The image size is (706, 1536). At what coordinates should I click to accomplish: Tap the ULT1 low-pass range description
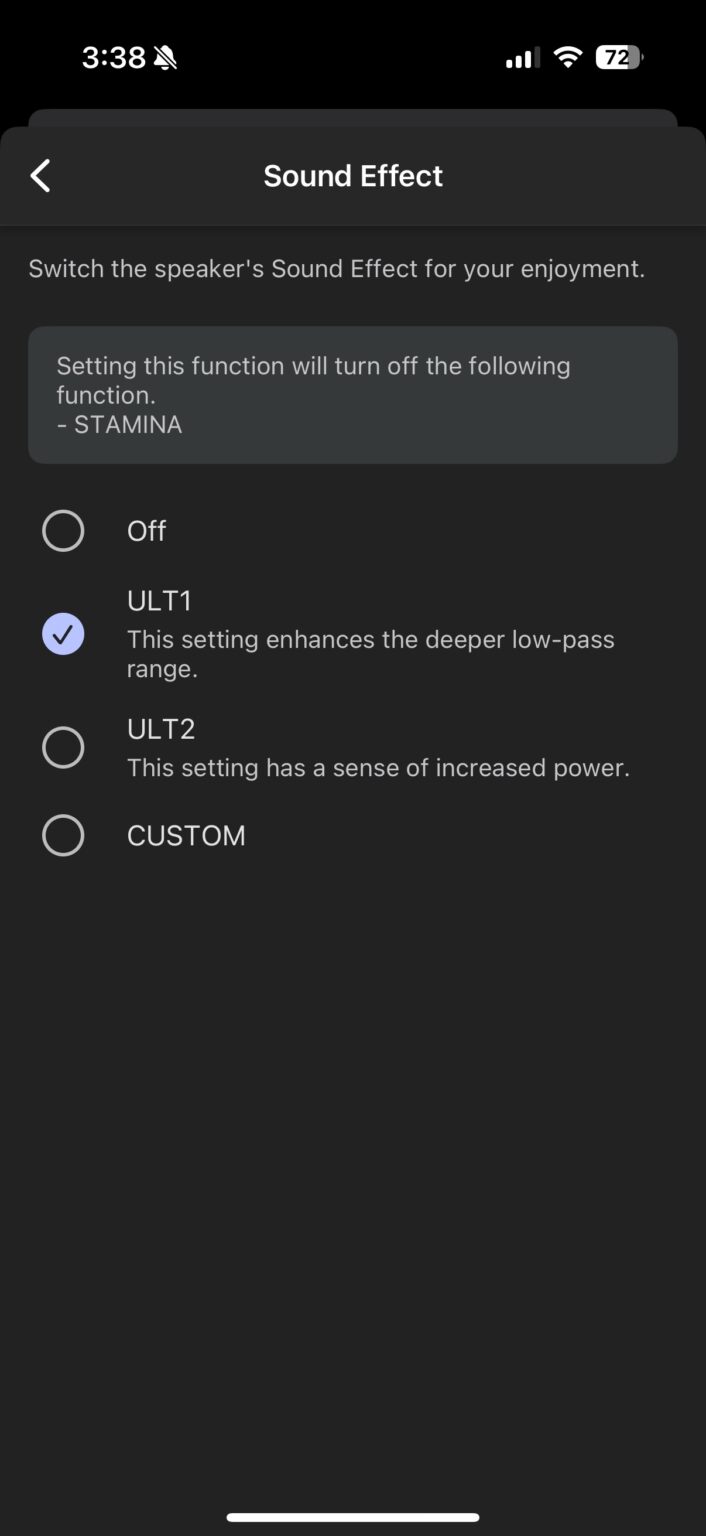point(370,653)
